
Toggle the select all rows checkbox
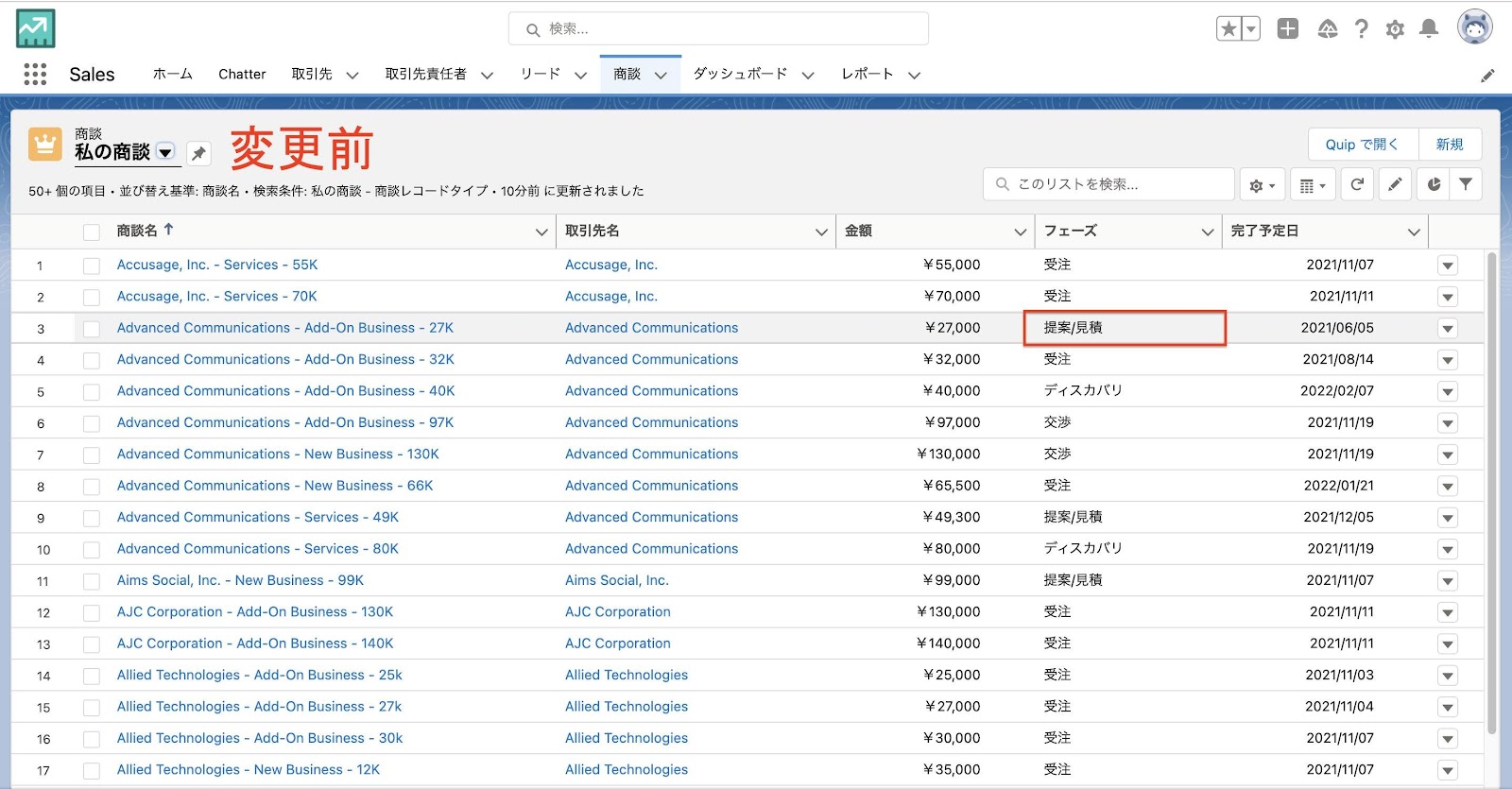coord(92,232)
